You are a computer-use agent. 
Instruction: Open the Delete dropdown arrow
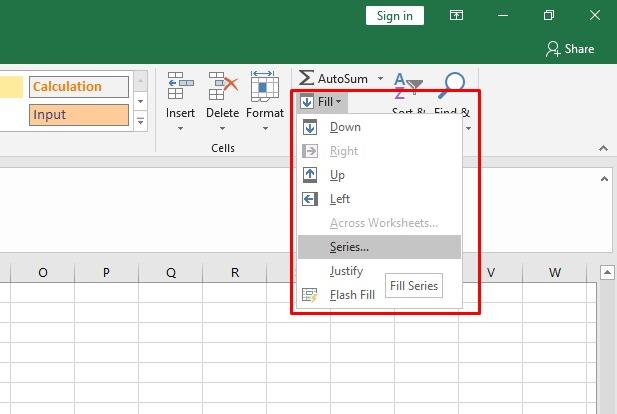click(222, 128)
